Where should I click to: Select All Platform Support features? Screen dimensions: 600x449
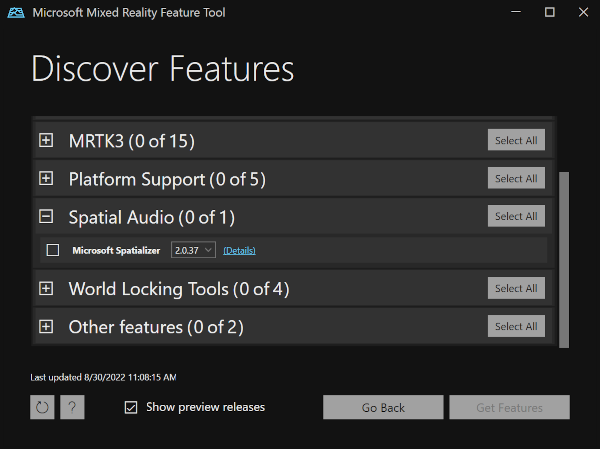(x=516, y=179)
